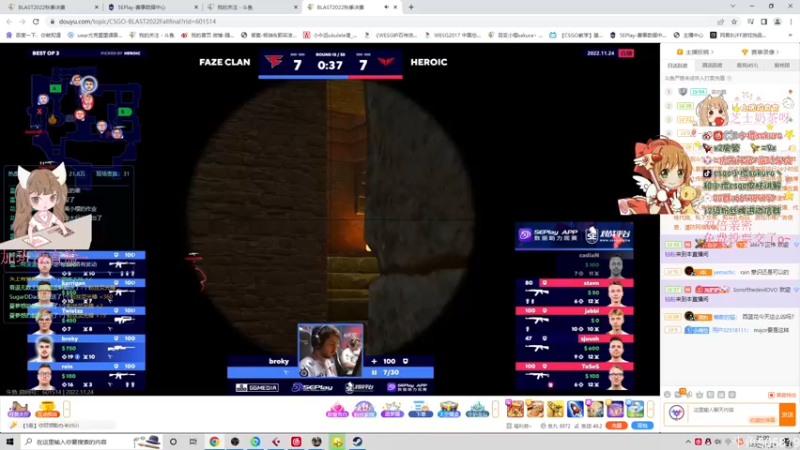Open the red NetEase Music taskbar icon
The image size is (800, 450).
tap(296, 441)
